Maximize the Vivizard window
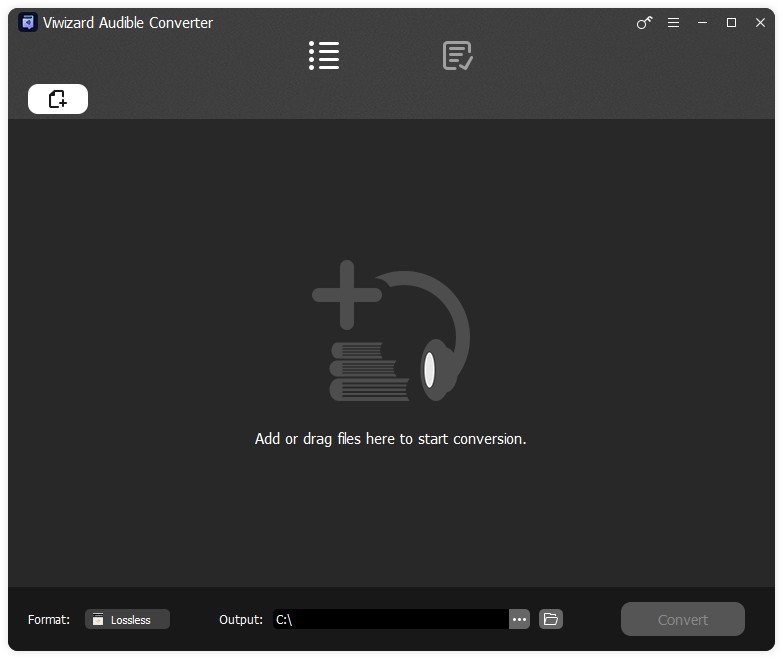 click(731, 22)
